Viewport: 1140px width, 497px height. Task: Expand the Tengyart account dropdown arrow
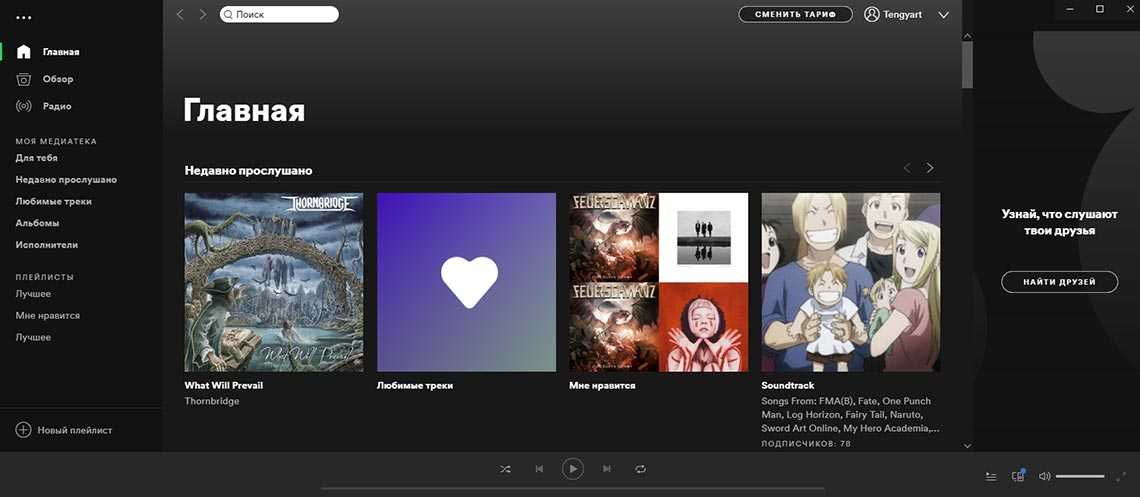944,15
